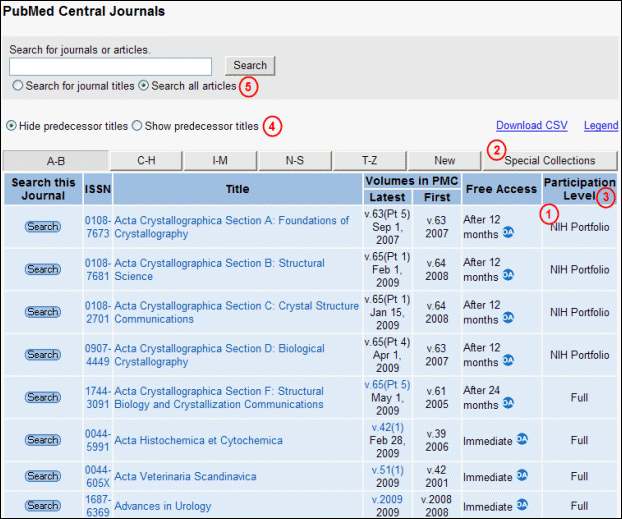
Task: Open the Legend link
Action: tap(601, 126)
